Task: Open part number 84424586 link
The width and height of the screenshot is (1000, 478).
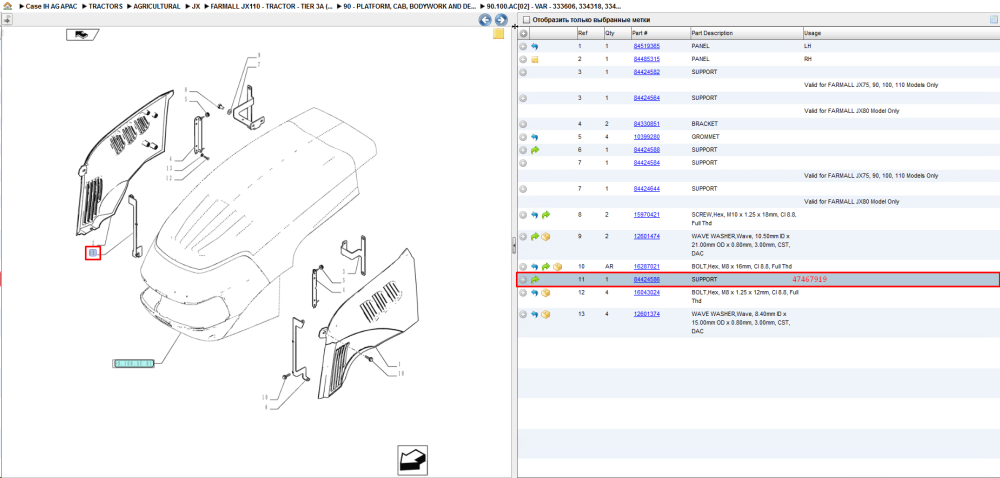Action: click(646, 280)
